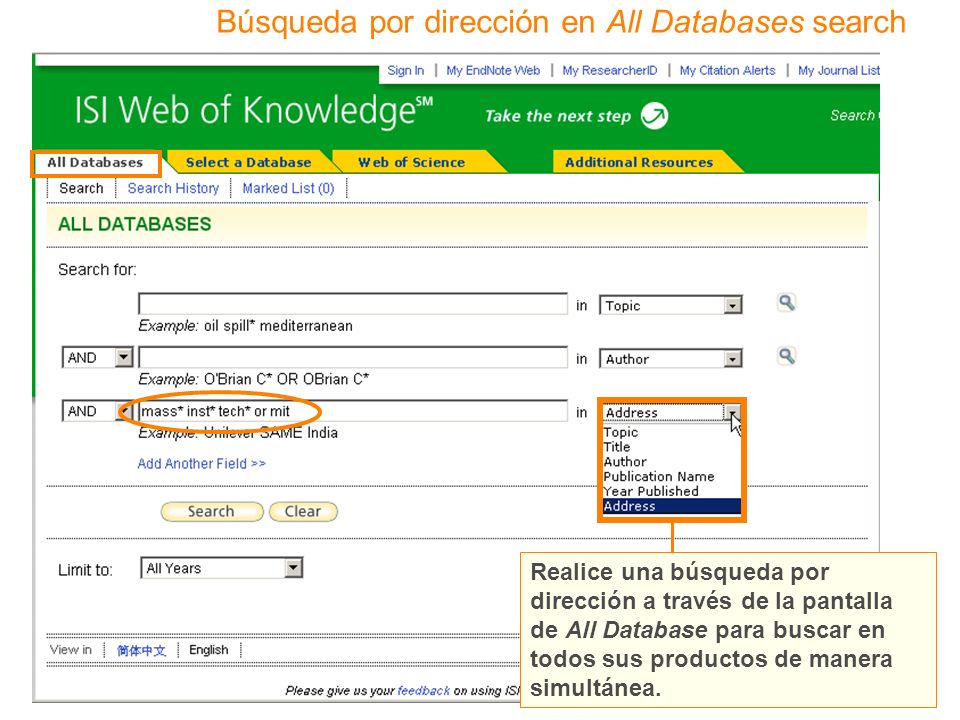Switch view language to Chinese
The height and width of the screenshot is (720, 960).
click(141, 650)
